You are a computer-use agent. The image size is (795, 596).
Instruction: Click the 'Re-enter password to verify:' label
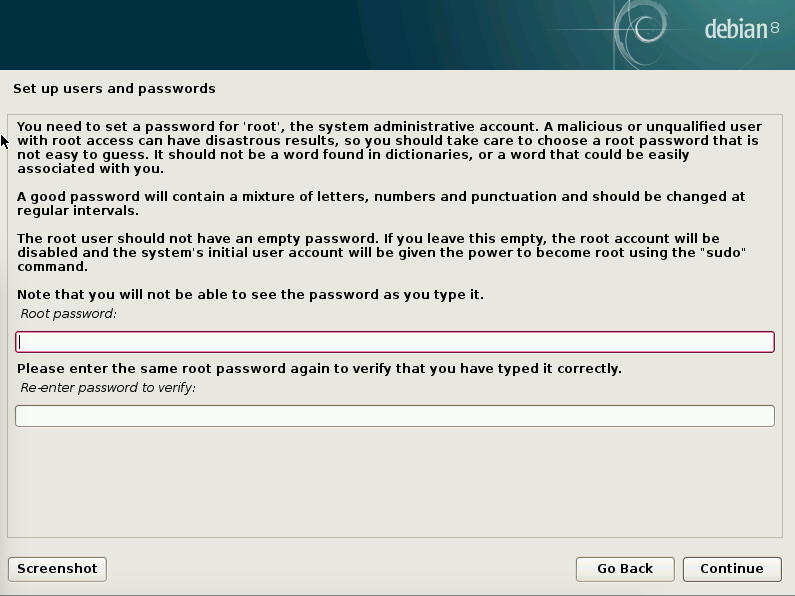(108, 388)
